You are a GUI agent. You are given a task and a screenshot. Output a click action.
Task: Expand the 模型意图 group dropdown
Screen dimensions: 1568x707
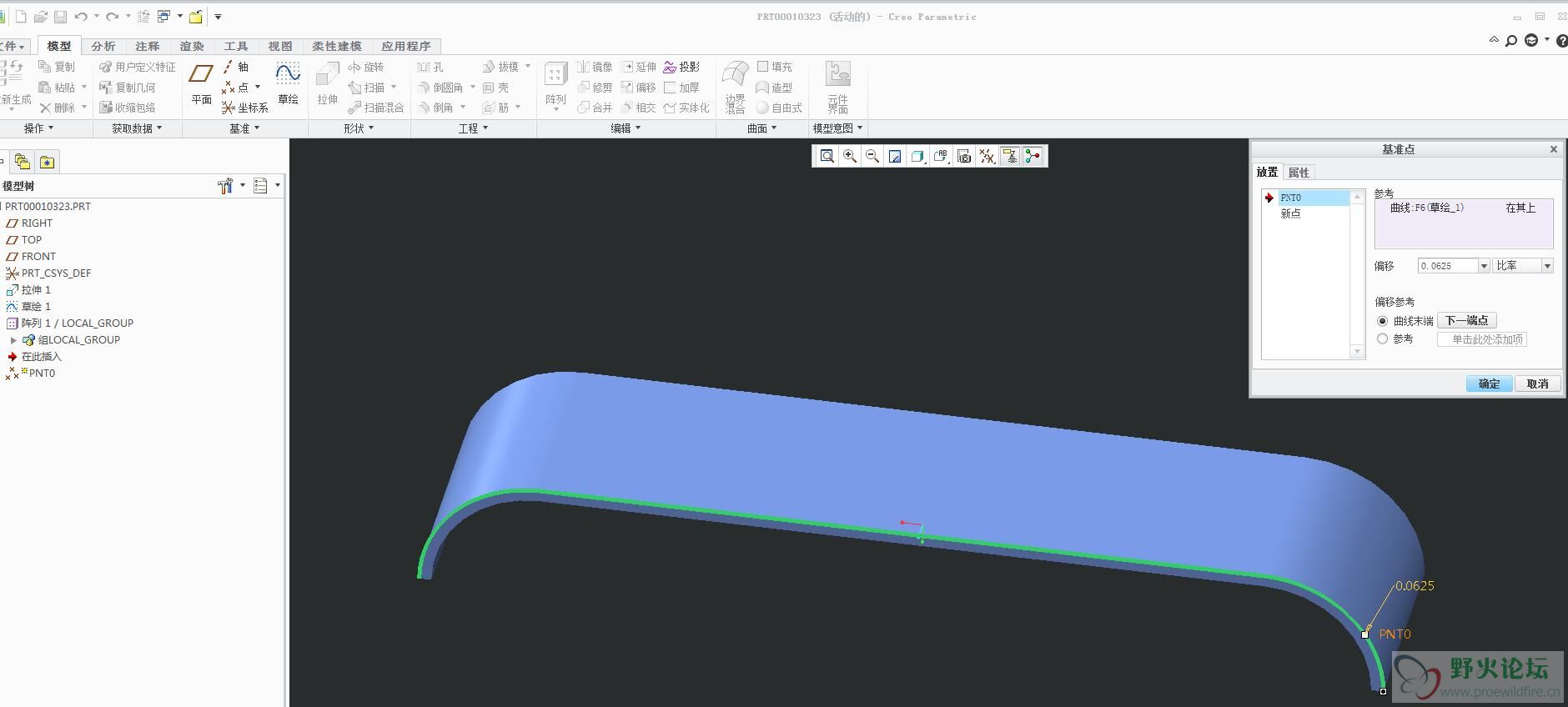[x=838, y=128]
